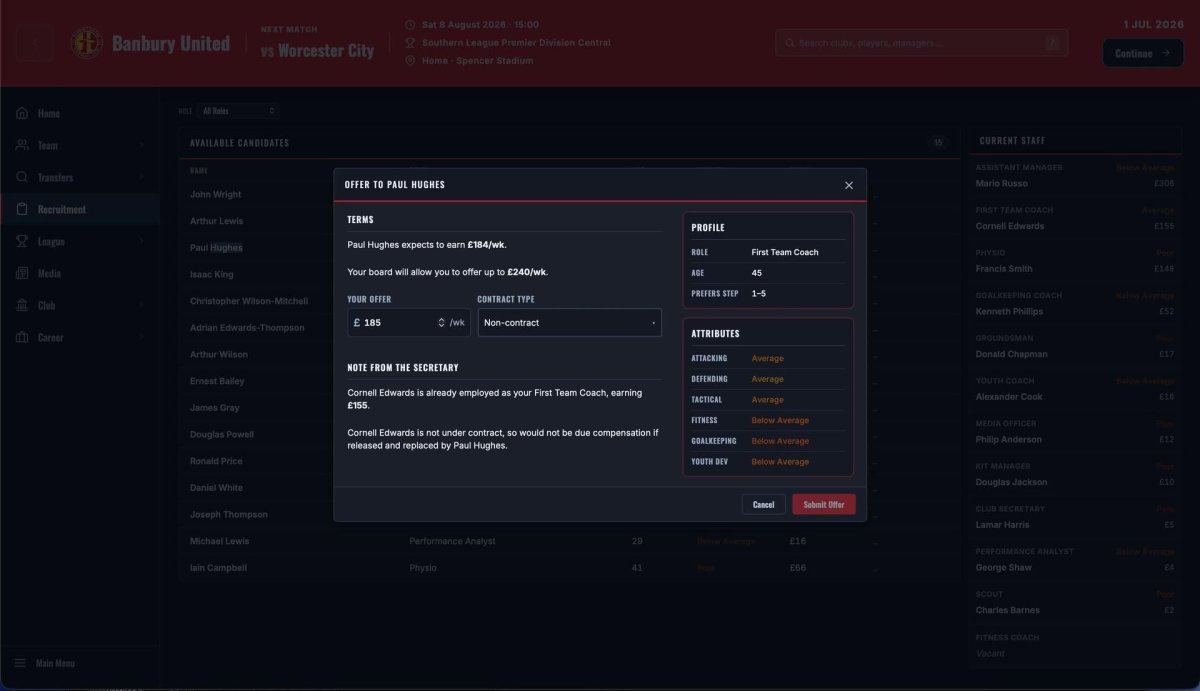The width and height of the screenshot is (1200, 691).
Task: Expand the Transfers menu chevron
Action: [x=141, y=177]
